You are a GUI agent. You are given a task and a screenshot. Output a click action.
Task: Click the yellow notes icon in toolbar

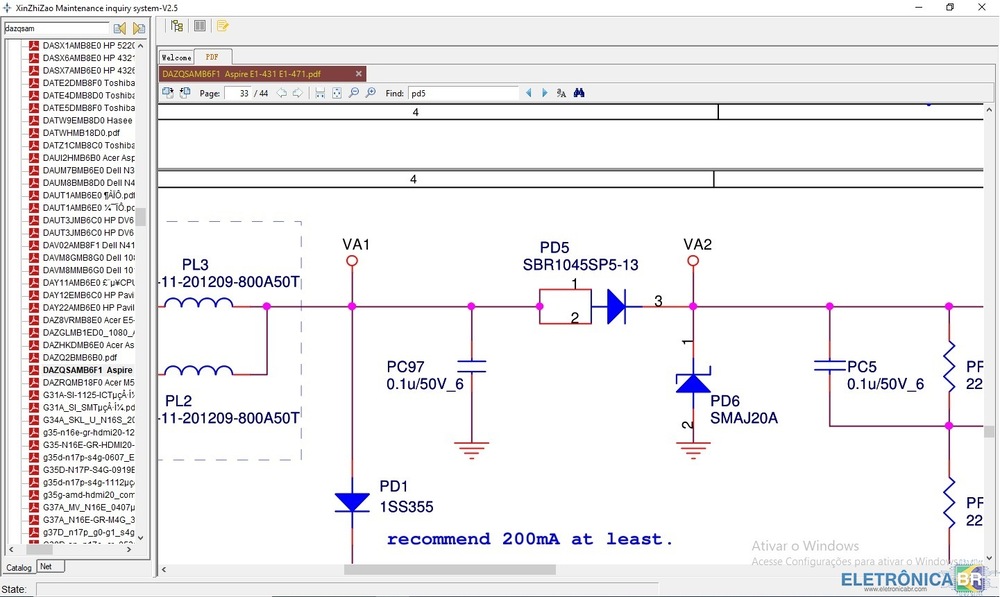tap(223, 26)
